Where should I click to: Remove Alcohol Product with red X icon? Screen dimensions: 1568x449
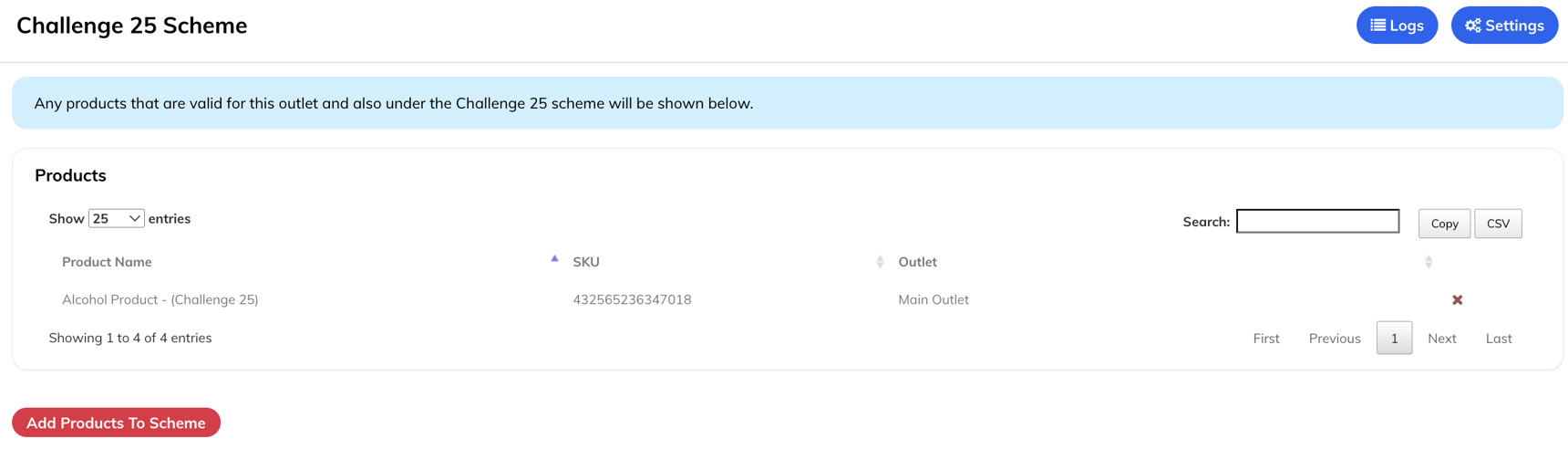click(x=1457, y=300)
